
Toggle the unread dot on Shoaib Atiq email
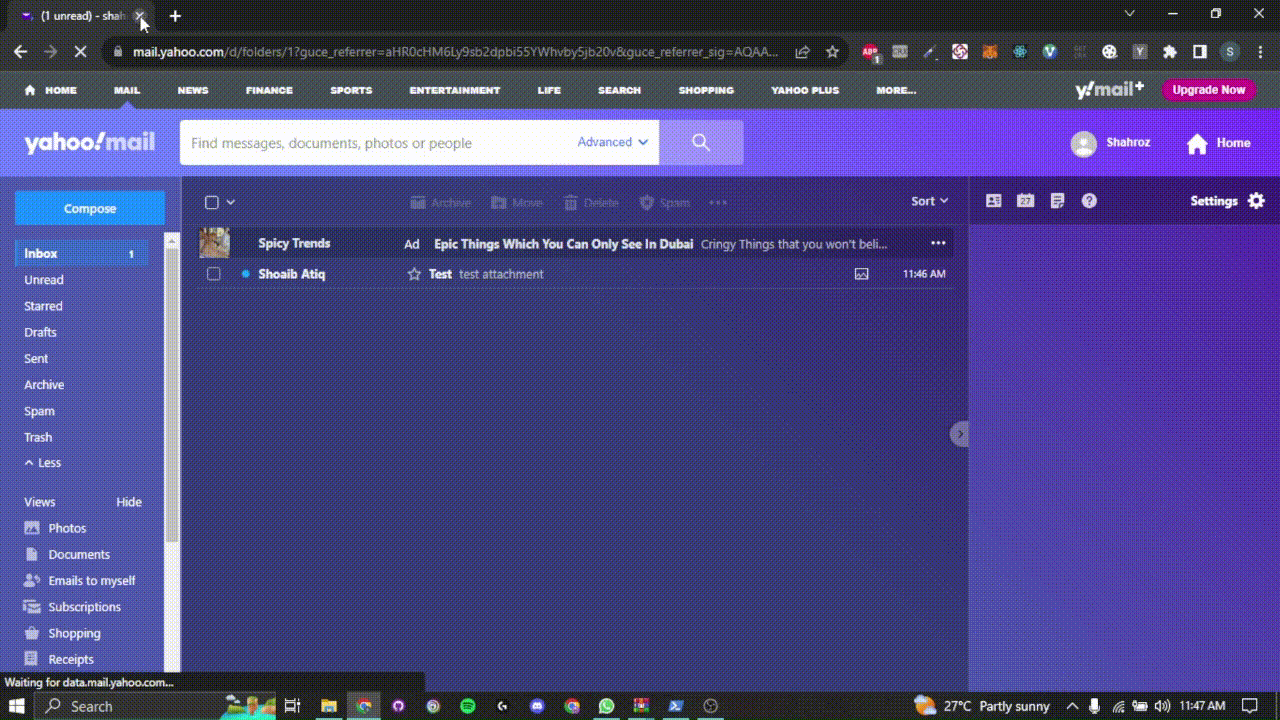(245, 274)
